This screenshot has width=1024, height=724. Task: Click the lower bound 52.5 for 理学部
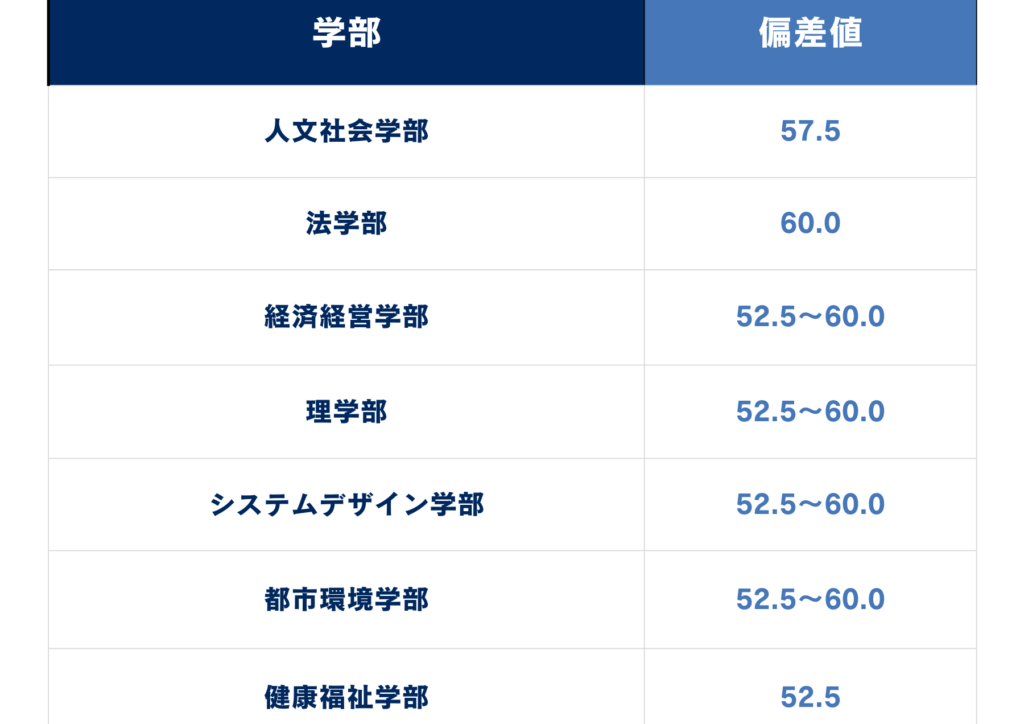[766, 411]
